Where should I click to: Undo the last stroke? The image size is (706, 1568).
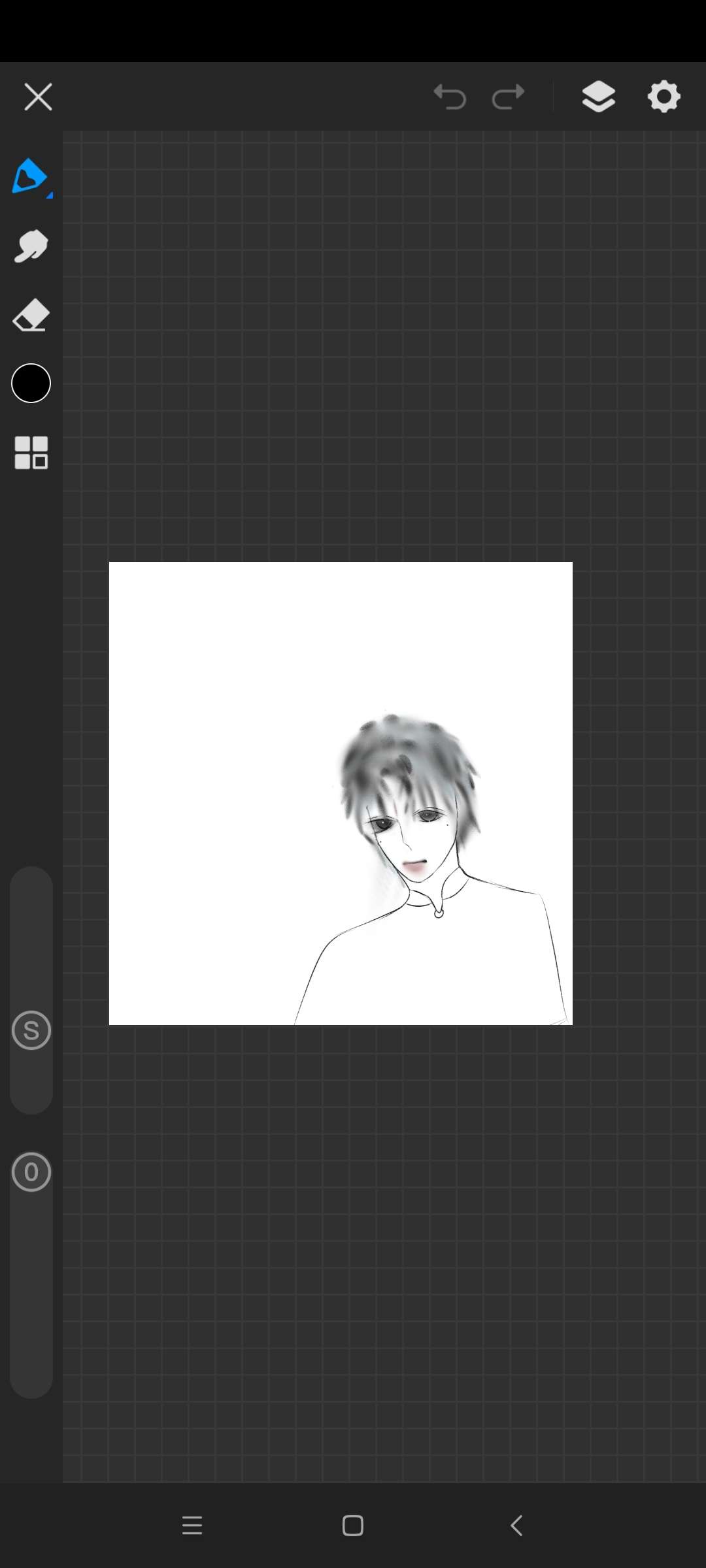450,97
